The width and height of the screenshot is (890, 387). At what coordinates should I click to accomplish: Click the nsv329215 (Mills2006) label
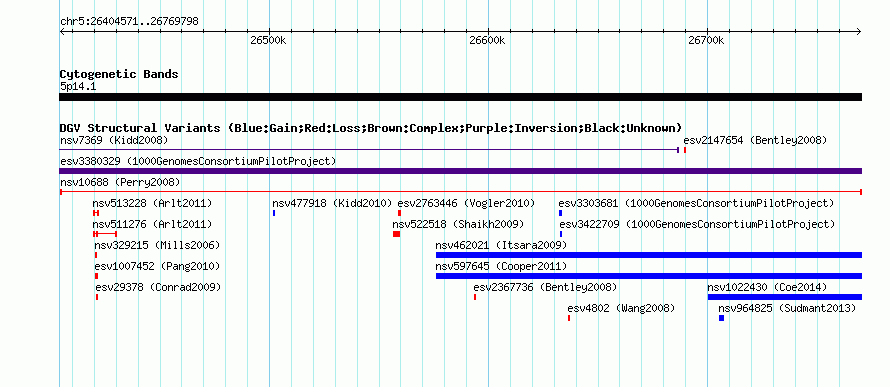pyautogui.click(x=157, y=246)
